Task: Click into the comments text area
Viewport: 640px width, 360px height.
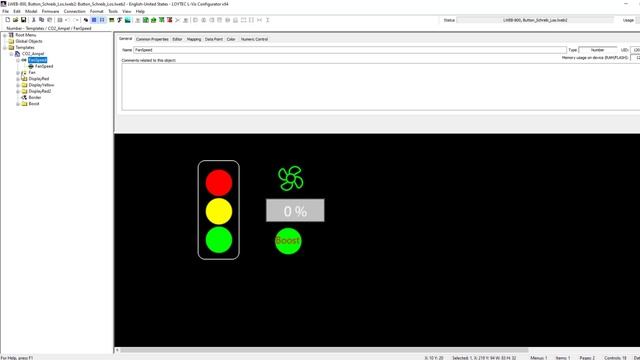Action: [380, 87]
